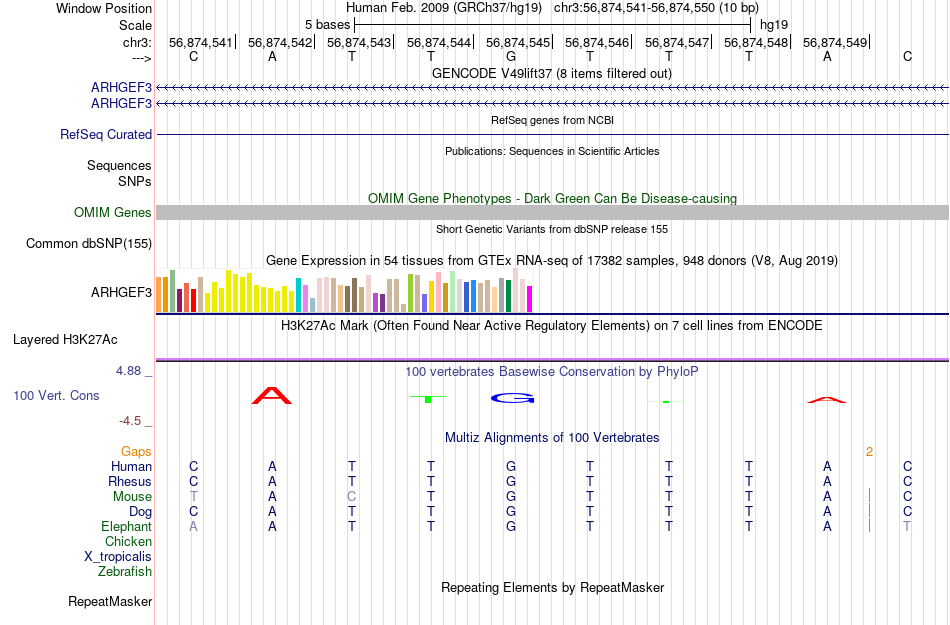Screen dimensions: 950x625
Task: Click the Chicken species row label
Action: [x=128, y=541]
